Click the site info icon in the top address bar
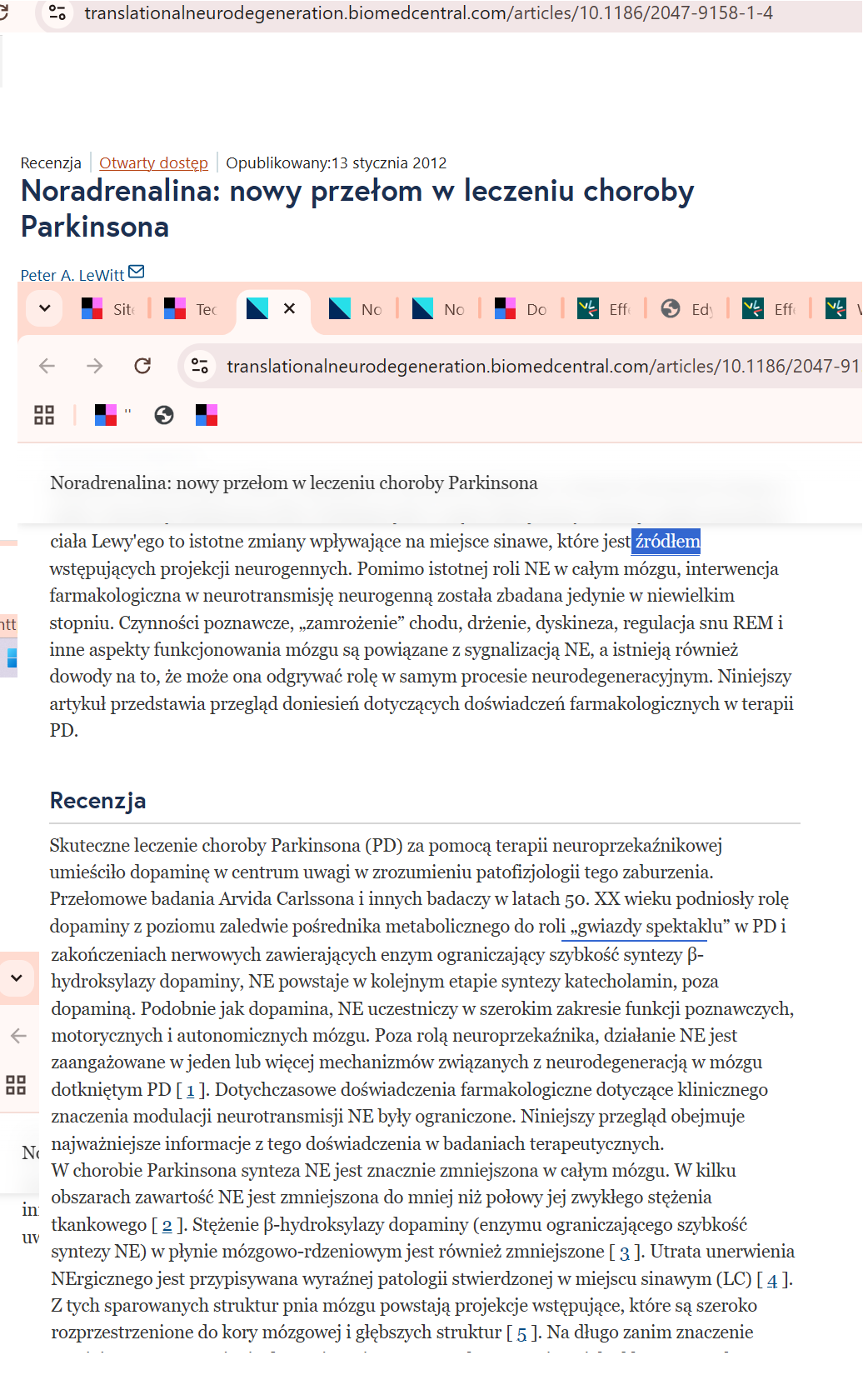Viewport: 868px width, 1390px height. click(57, 12)
